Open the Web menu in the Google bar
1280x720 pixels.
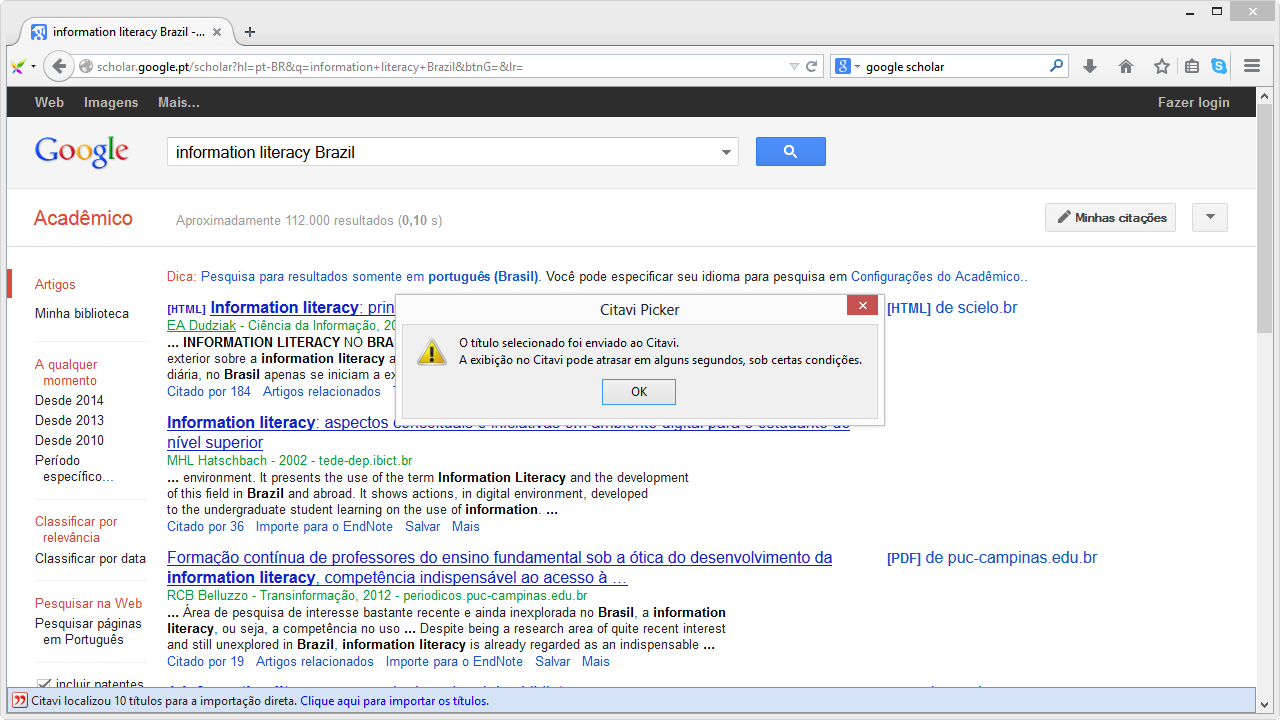(x=49, y=102)
